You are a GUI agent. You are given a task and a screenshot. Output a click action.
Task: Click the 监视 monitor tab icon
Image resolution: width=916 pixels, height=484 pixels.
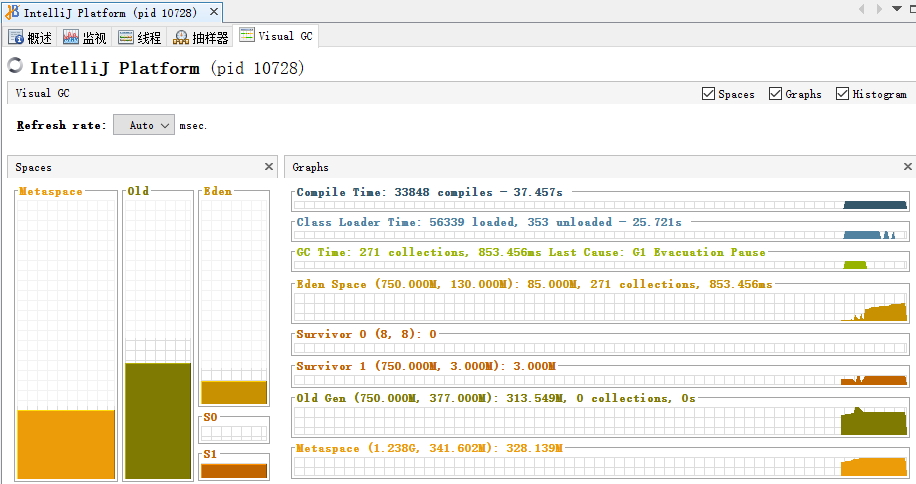[x=71, y=38]
